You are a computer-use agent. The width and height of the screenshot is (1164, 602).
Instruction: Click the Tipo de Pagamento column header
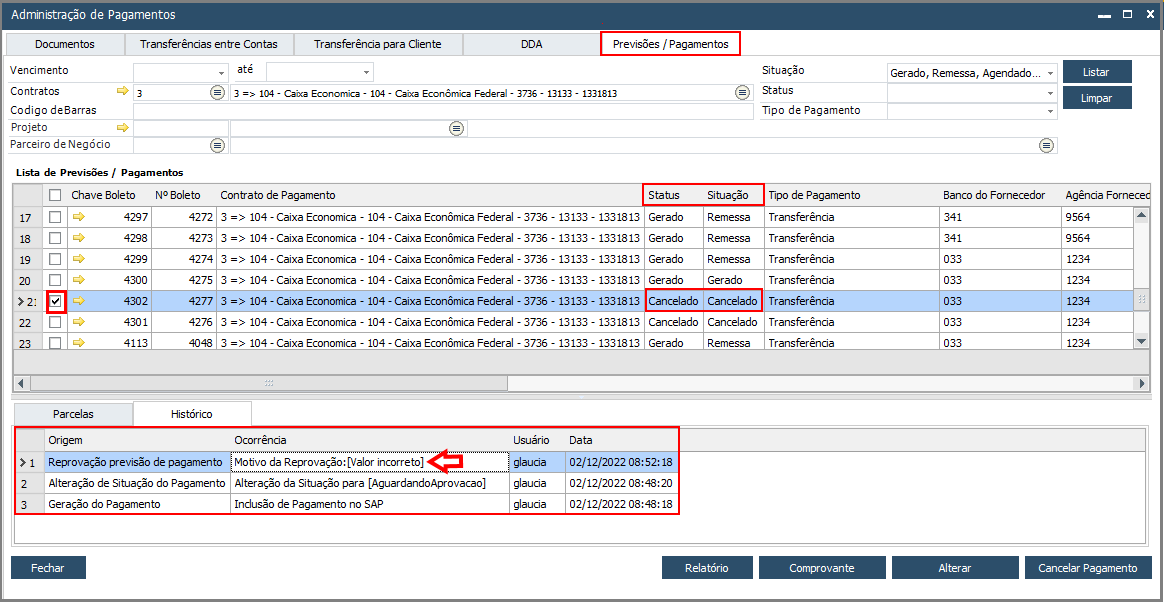pos(851,195)
